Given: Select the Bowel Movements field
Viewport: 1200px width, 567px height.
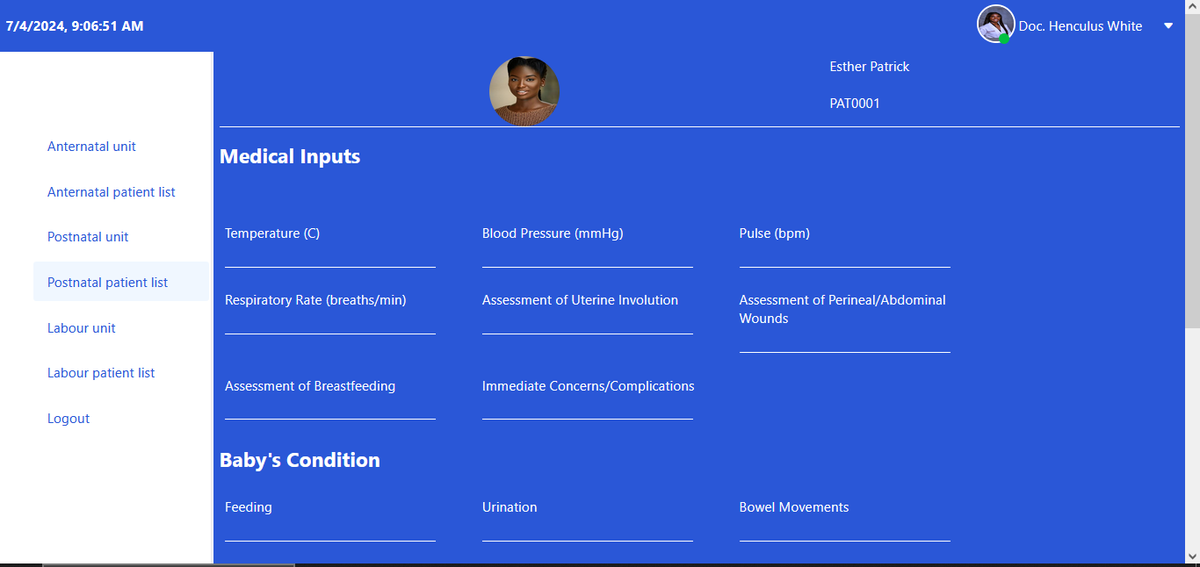Looking at the screenshot, I should pos(844,530).
